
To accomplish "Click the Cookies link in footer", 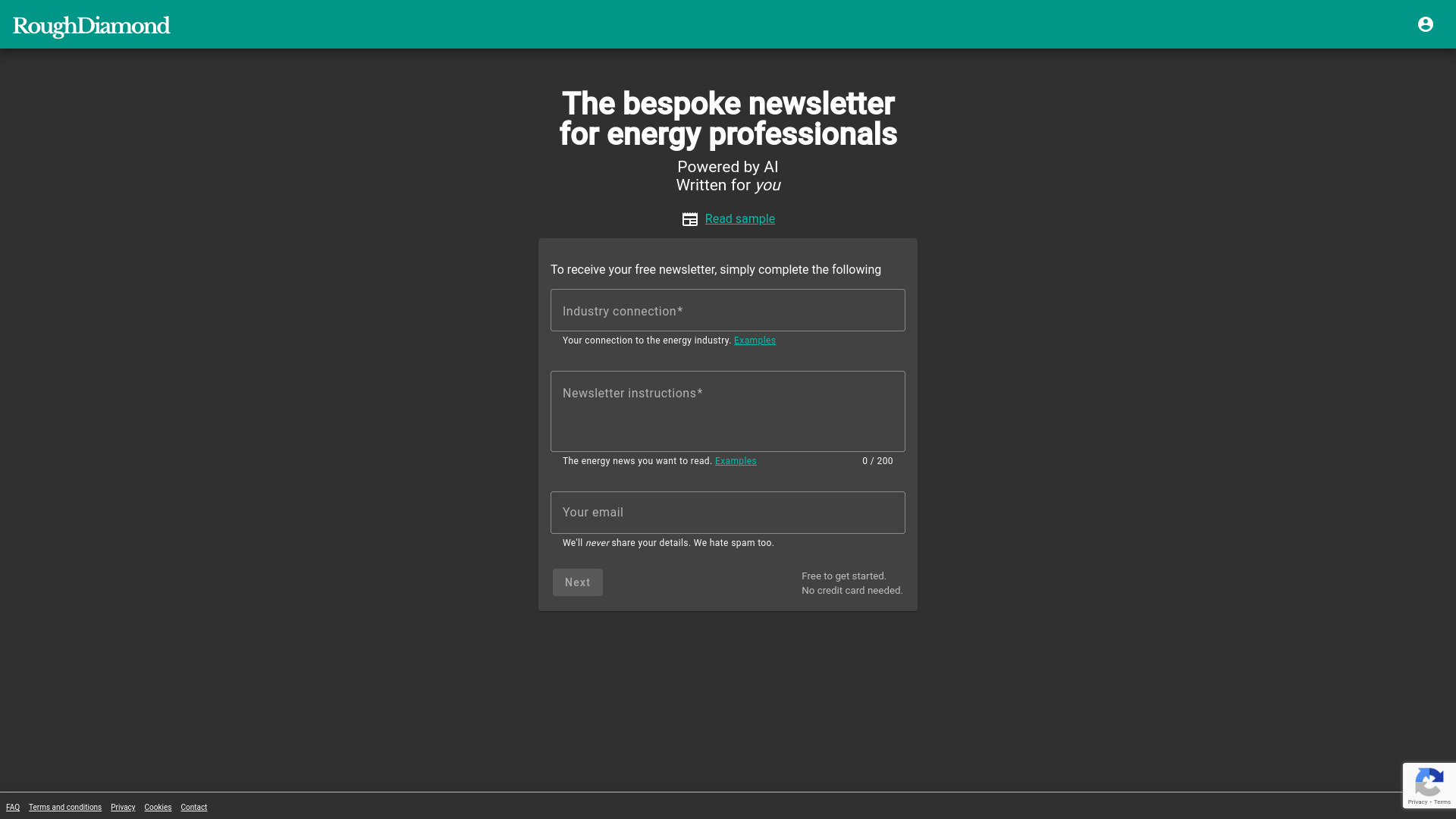I will point(157,807).
